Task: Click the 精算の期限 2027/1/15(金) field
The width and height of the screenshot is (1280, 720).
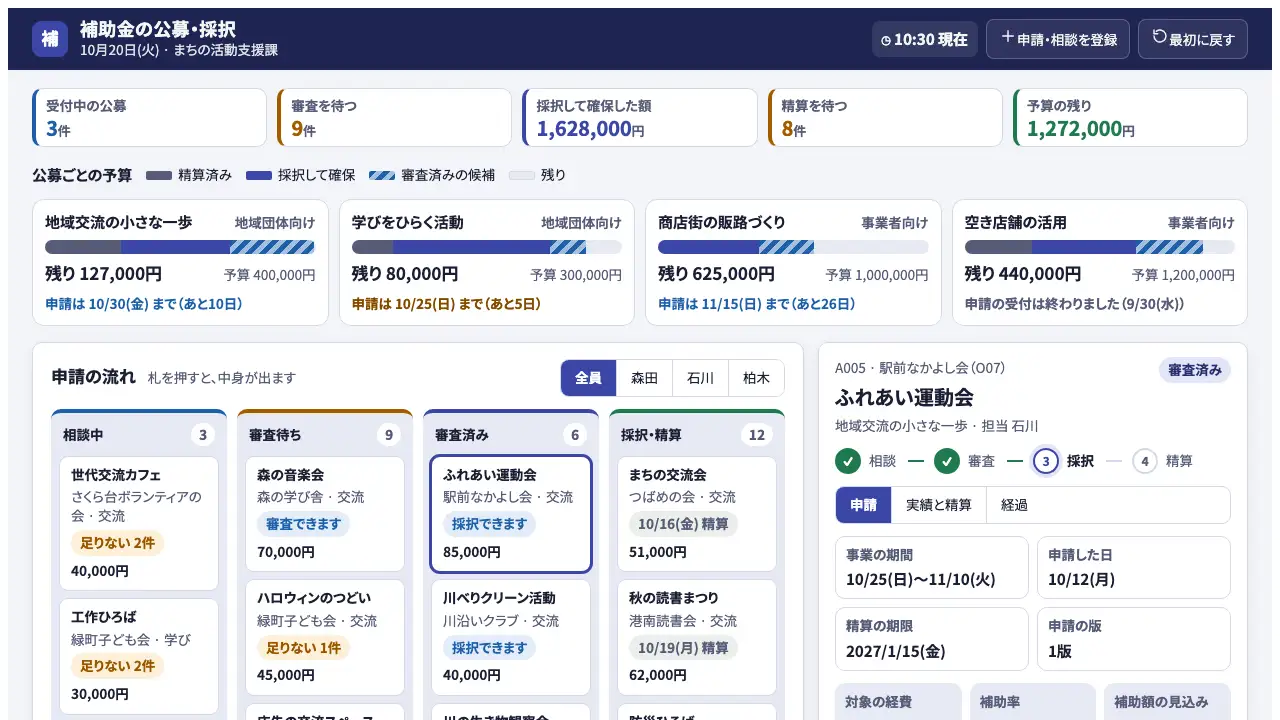Action: click(932, 639)
